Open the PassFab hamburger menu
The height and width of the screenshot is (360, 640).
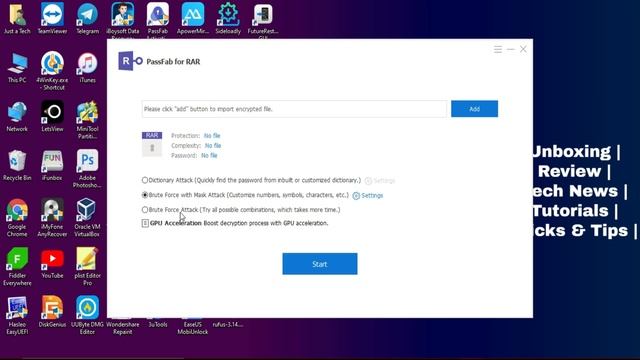[498, 49]
